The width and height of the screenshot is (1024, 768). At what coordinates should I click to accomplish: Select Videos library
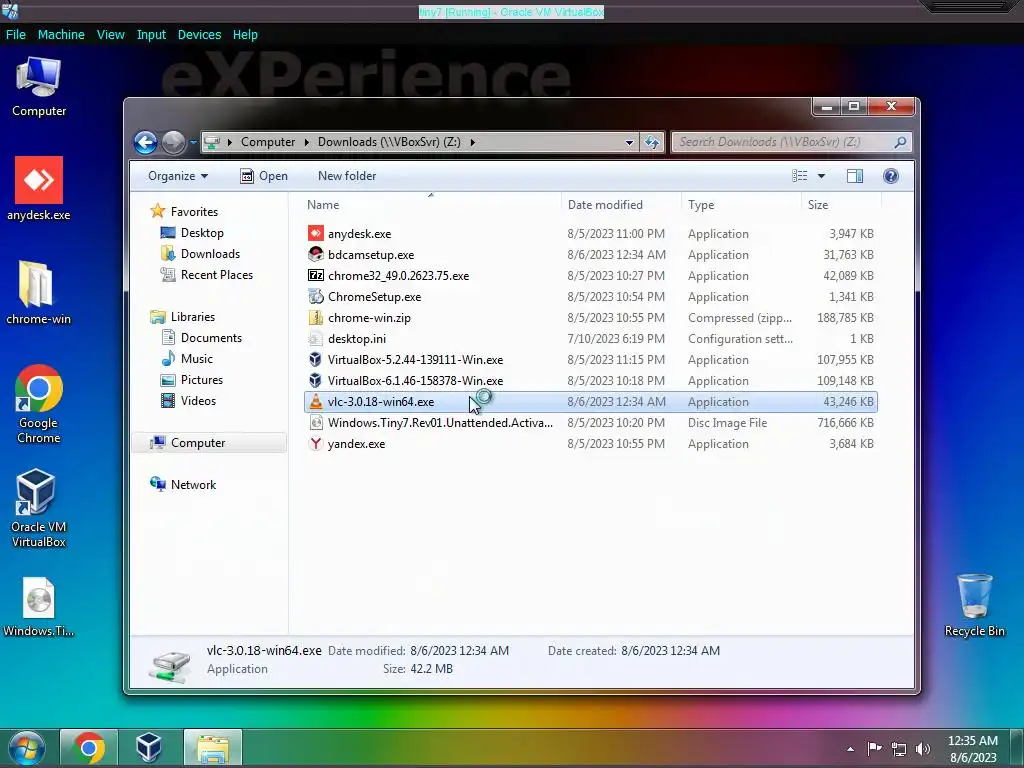click(198, 400)
